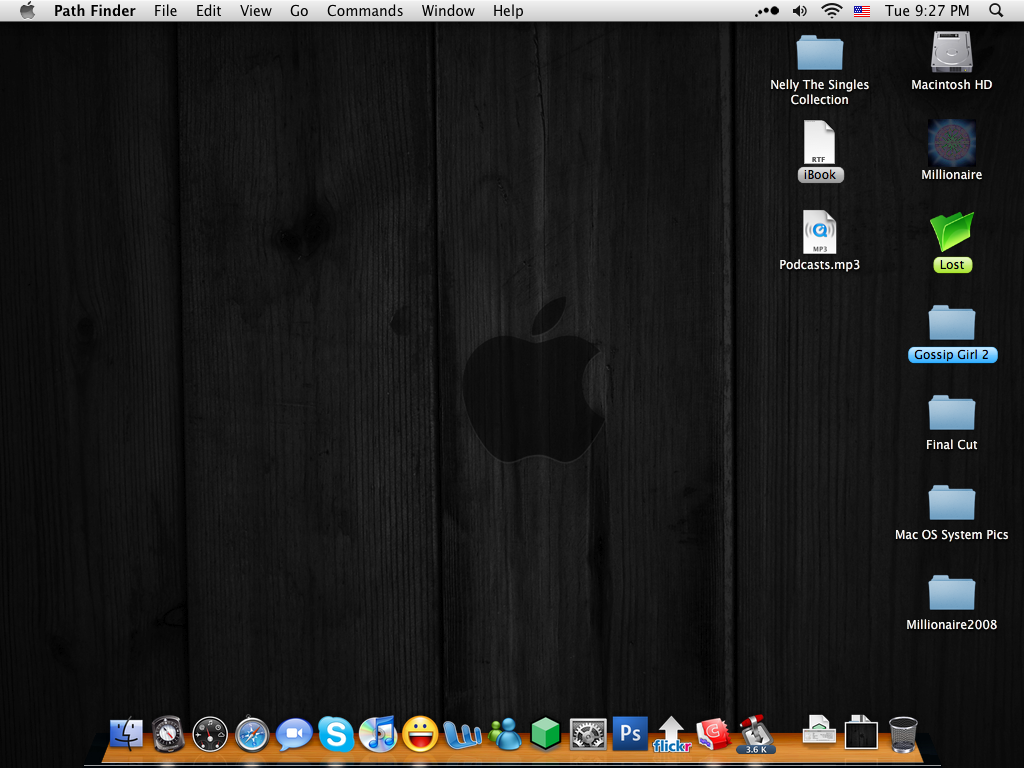Open Safari compass icon in dock

pyautogui.click(x=252, y=735)
